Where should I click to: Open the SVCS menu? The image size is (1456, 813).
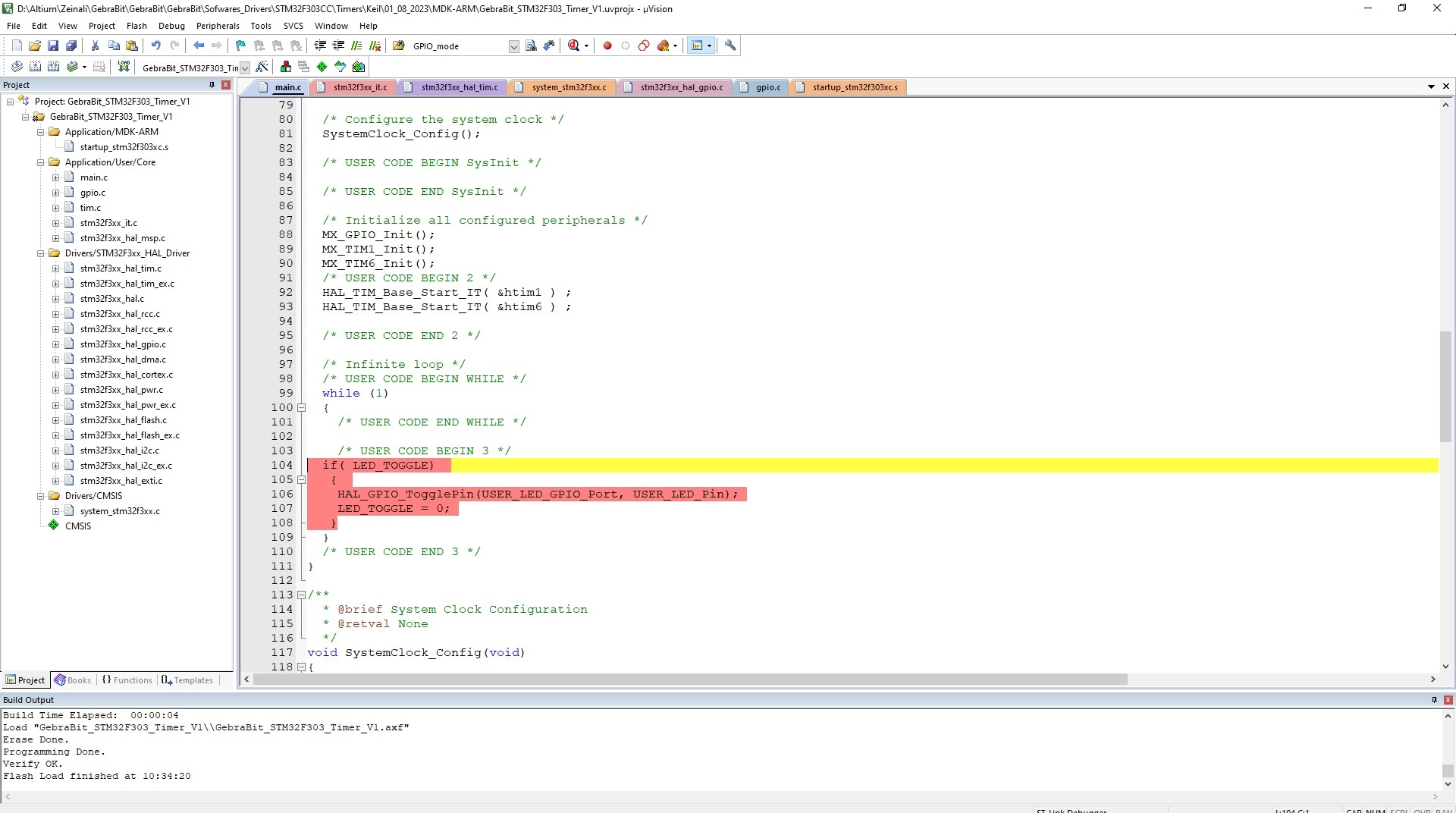[293, 25]
